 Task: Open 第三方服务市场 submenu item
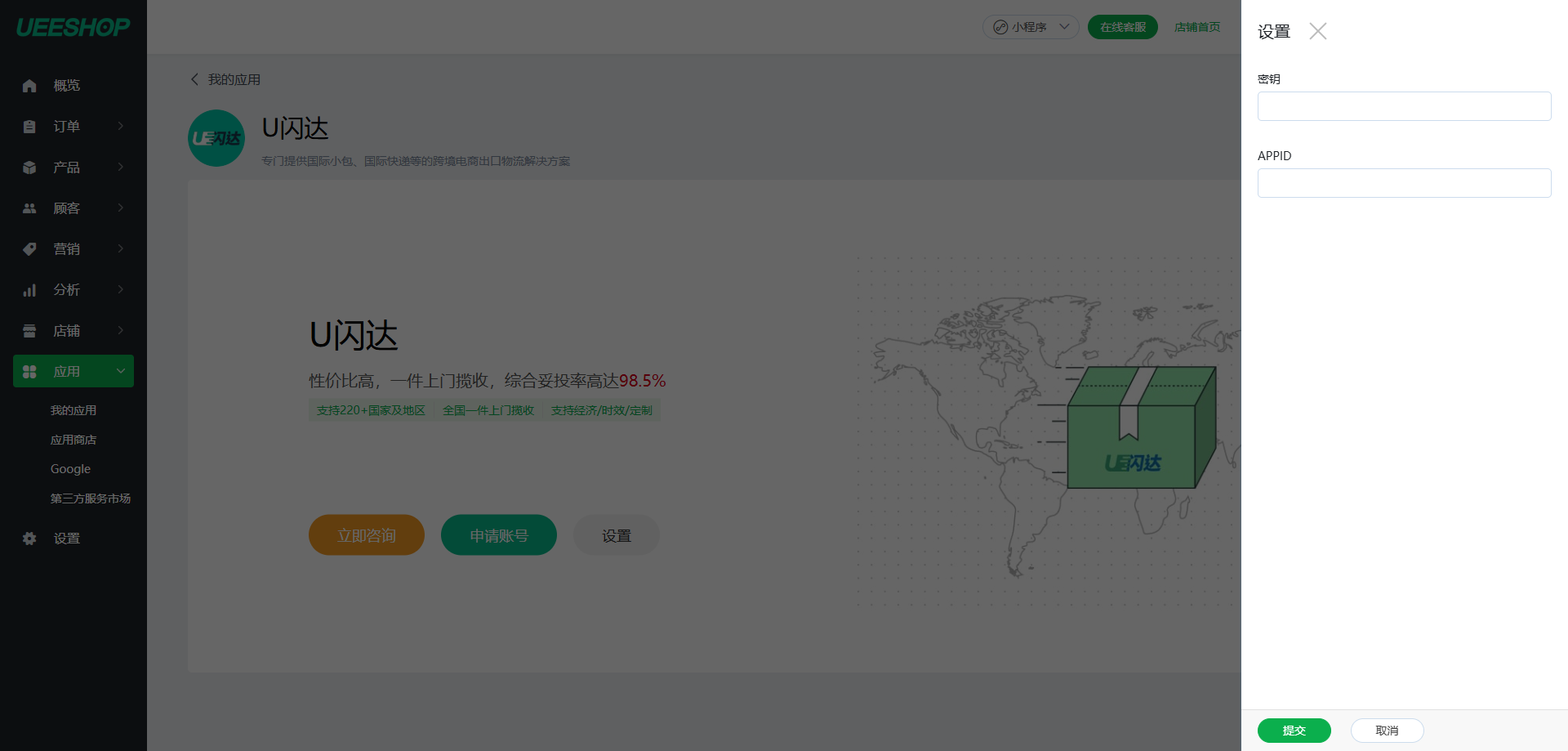[91, 498]
